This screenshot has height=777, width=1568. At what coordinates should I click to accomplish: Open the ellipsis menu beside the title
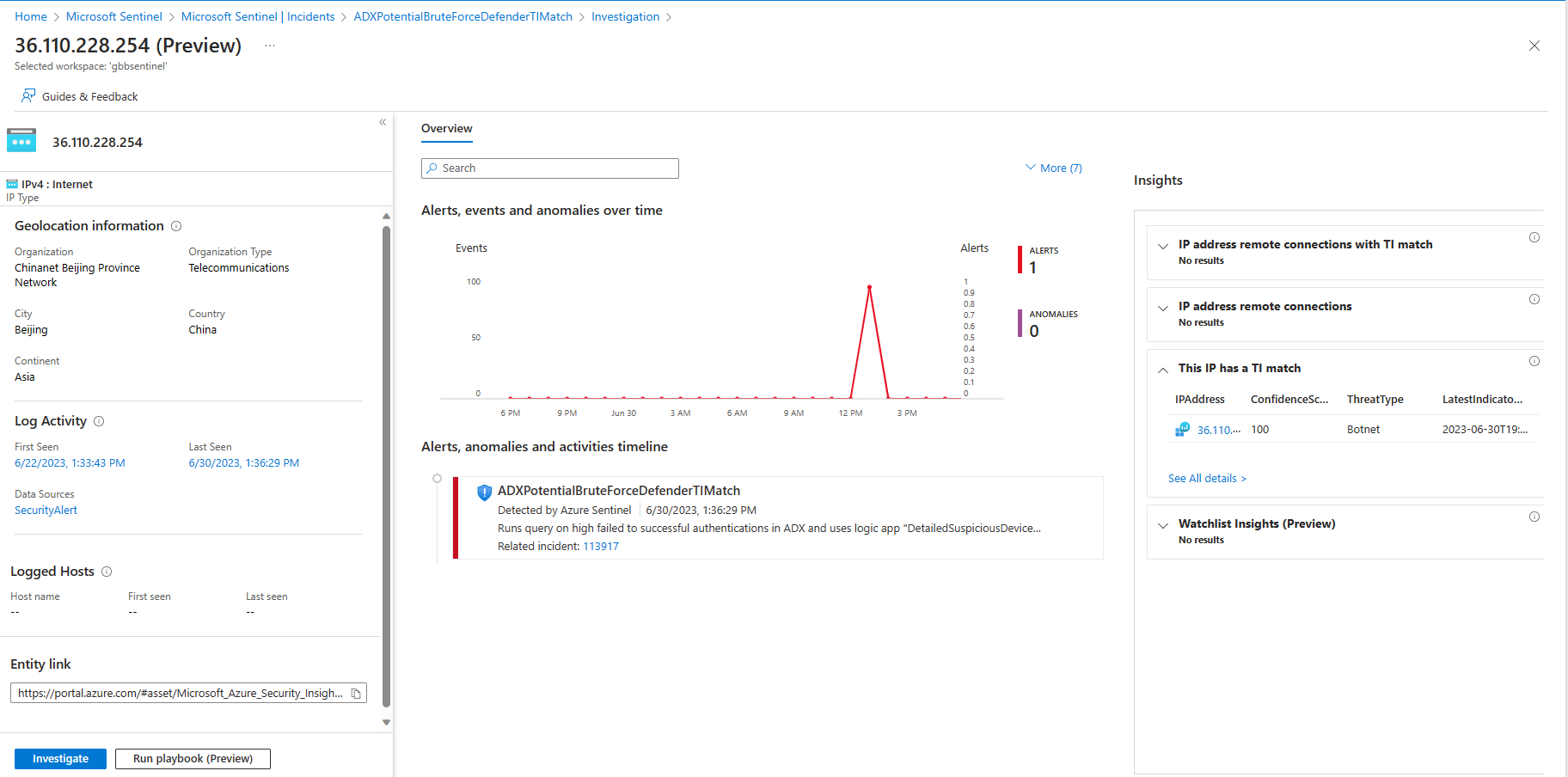[270, 46]
